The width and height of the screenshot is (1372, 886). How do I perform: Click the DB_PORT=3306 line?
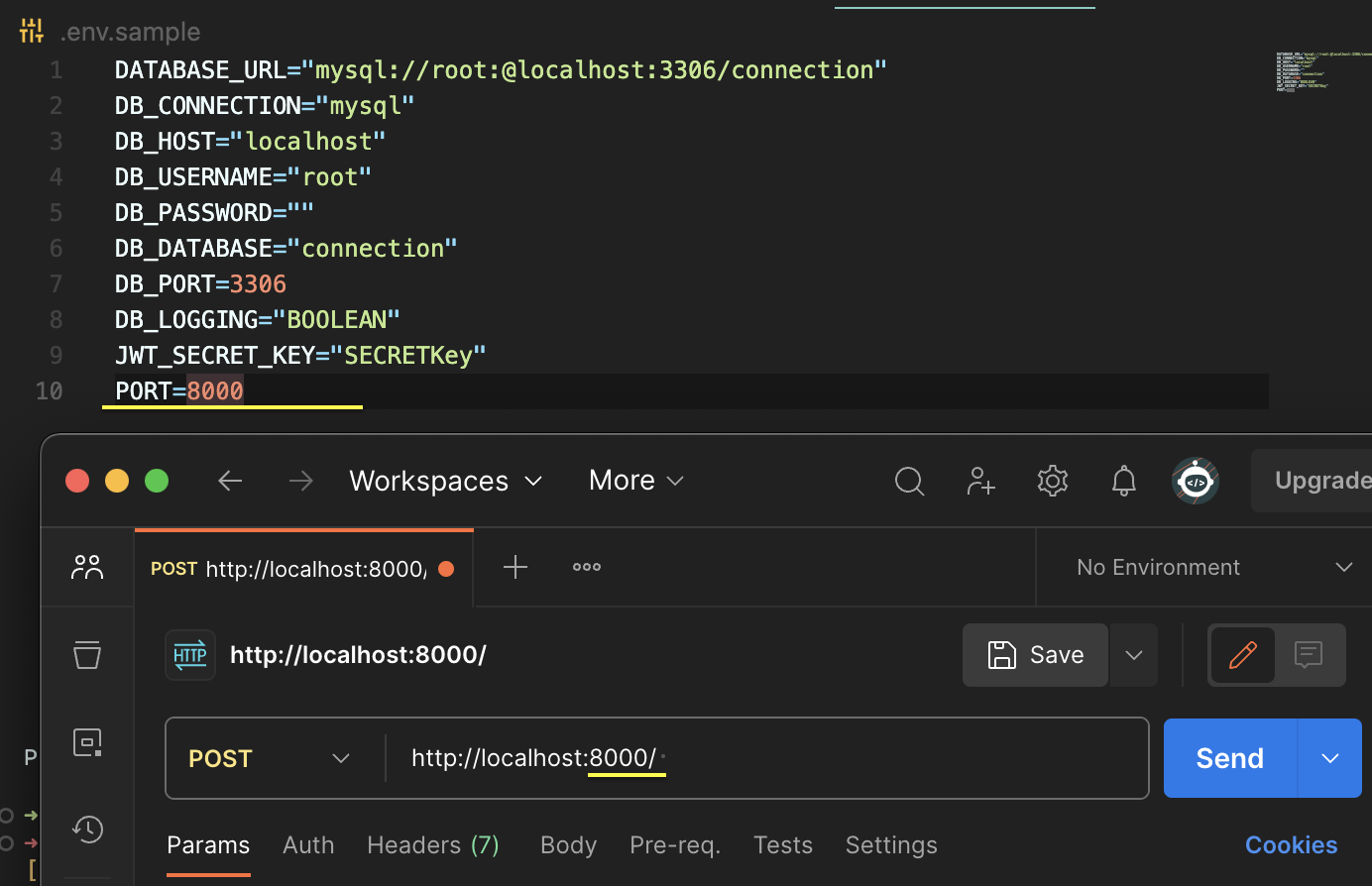click(200, 284)
